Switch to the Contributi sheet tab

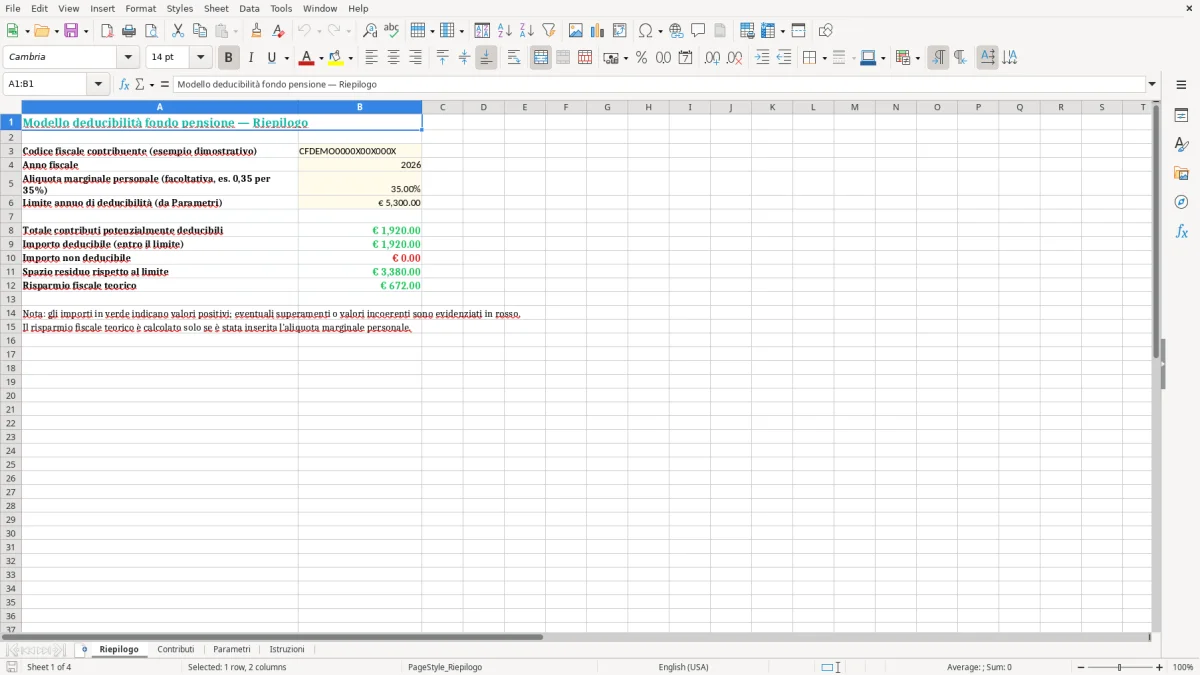[176, 650]
